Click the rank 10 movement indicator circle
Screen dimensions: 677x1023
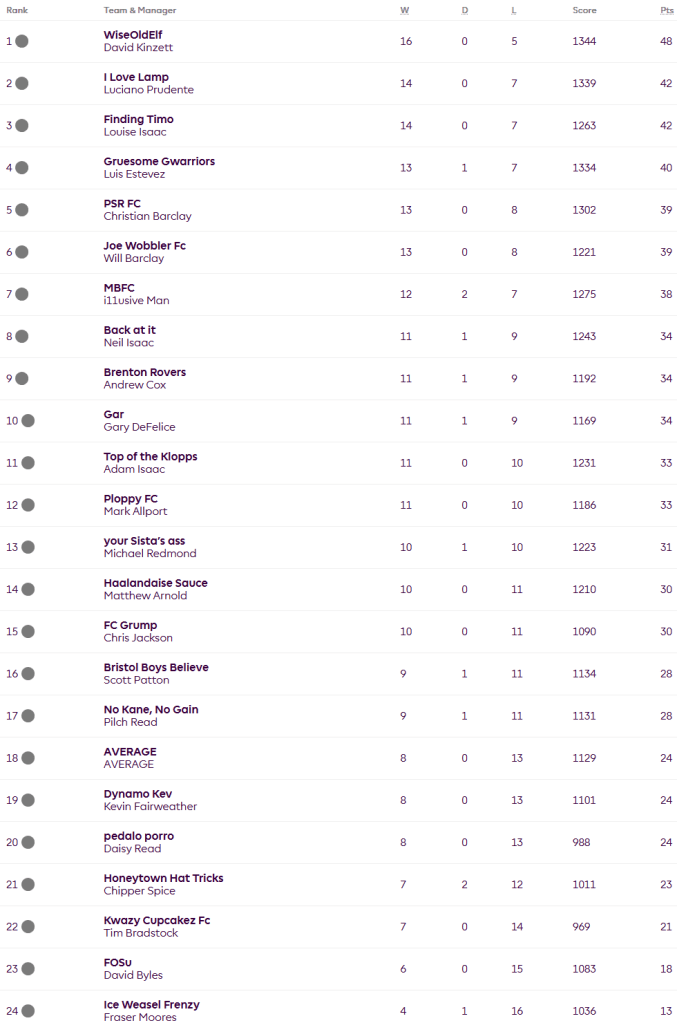[x=28, y=421]
